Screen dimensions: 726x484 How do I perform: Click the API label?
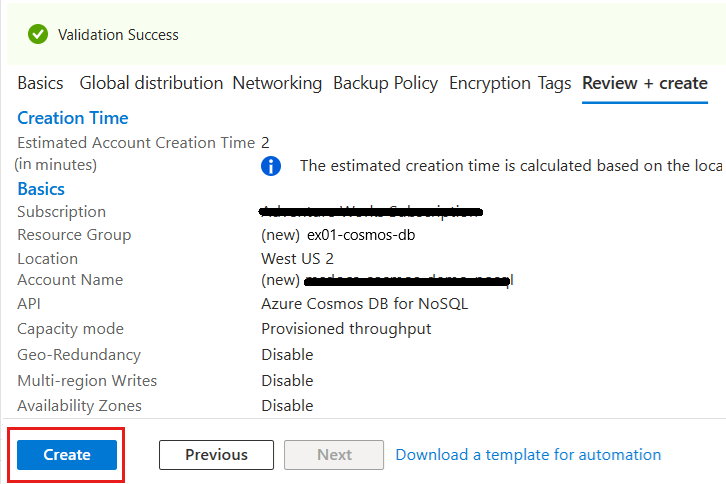pyautogui.click(x=29, y=304)
